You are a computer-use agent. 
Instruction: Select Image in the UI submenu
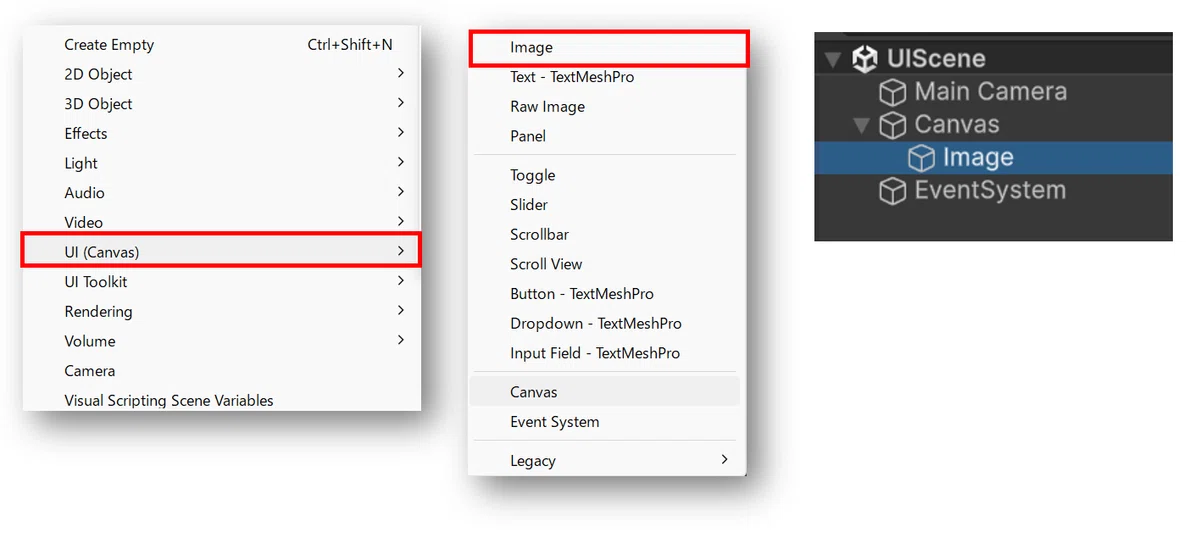pos(608,48)
